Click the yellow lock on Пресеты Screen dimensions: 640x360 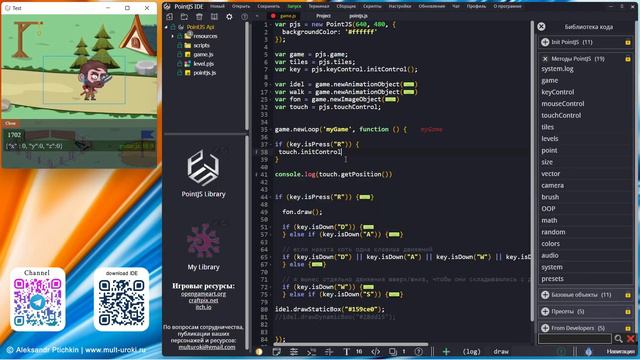click(628, 311)
